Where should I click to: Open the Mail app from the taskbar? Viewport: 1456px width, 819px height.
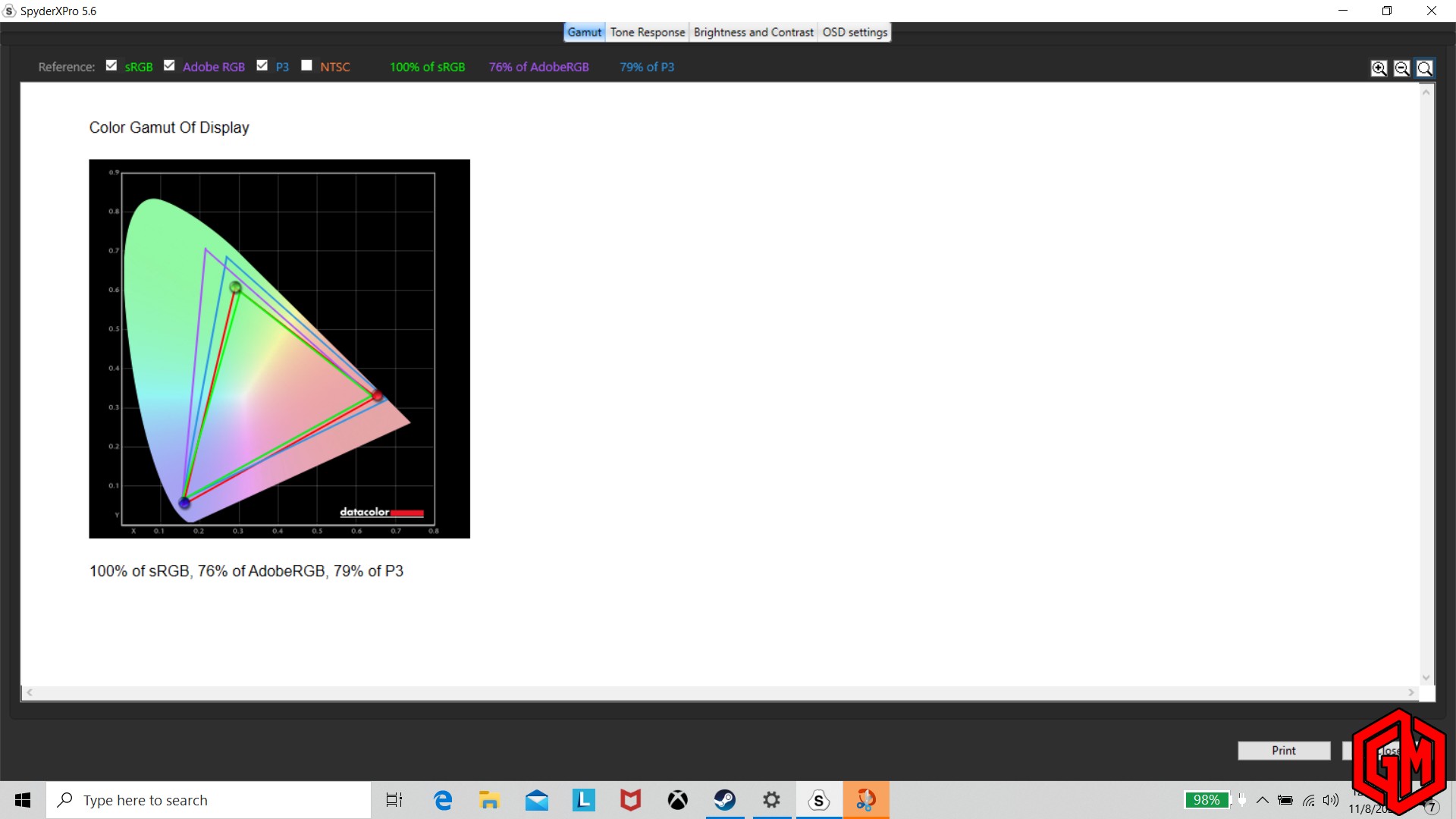point(537,800)
